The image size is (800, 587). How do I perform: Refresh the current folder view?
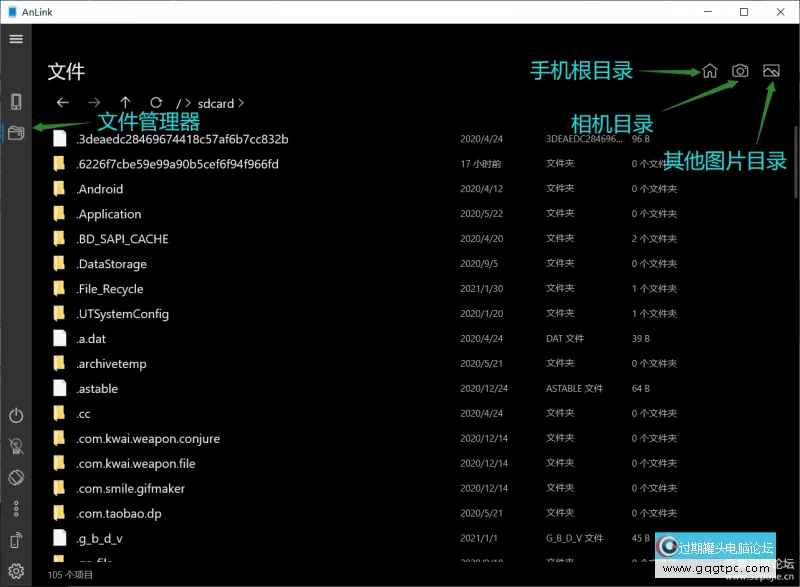pos(156,102)
